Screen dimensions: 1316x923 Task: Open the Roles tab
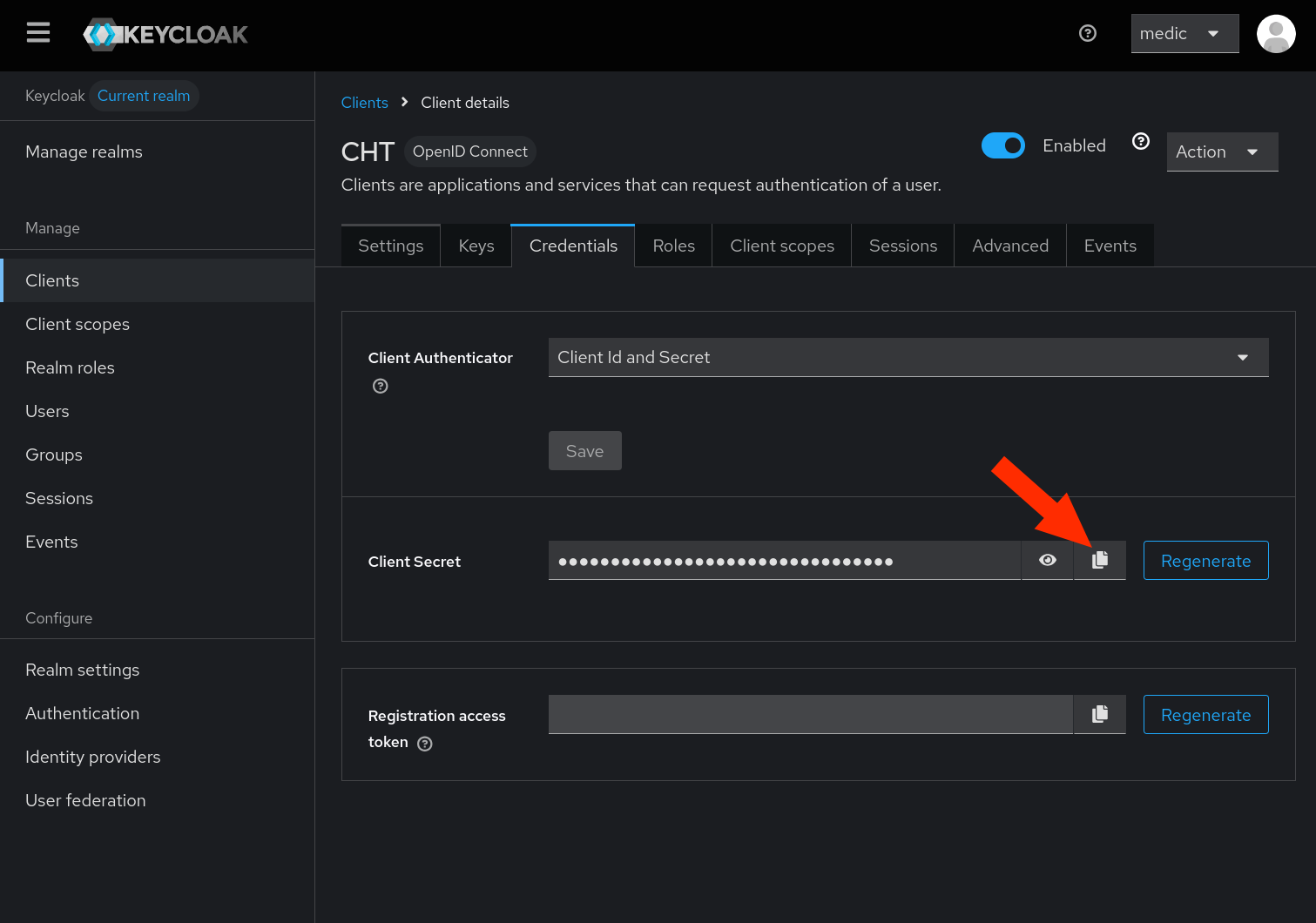(x=674, y=246)
